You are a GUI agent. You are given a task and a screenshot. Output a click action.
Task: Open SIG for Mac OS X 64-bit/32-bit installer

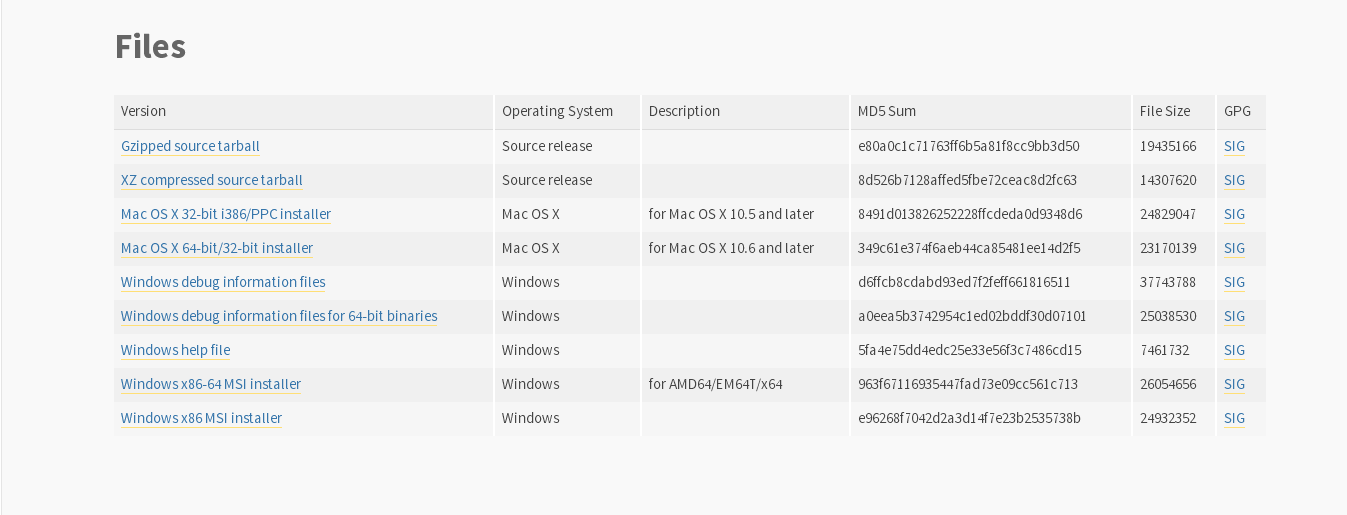[1235, 248]
